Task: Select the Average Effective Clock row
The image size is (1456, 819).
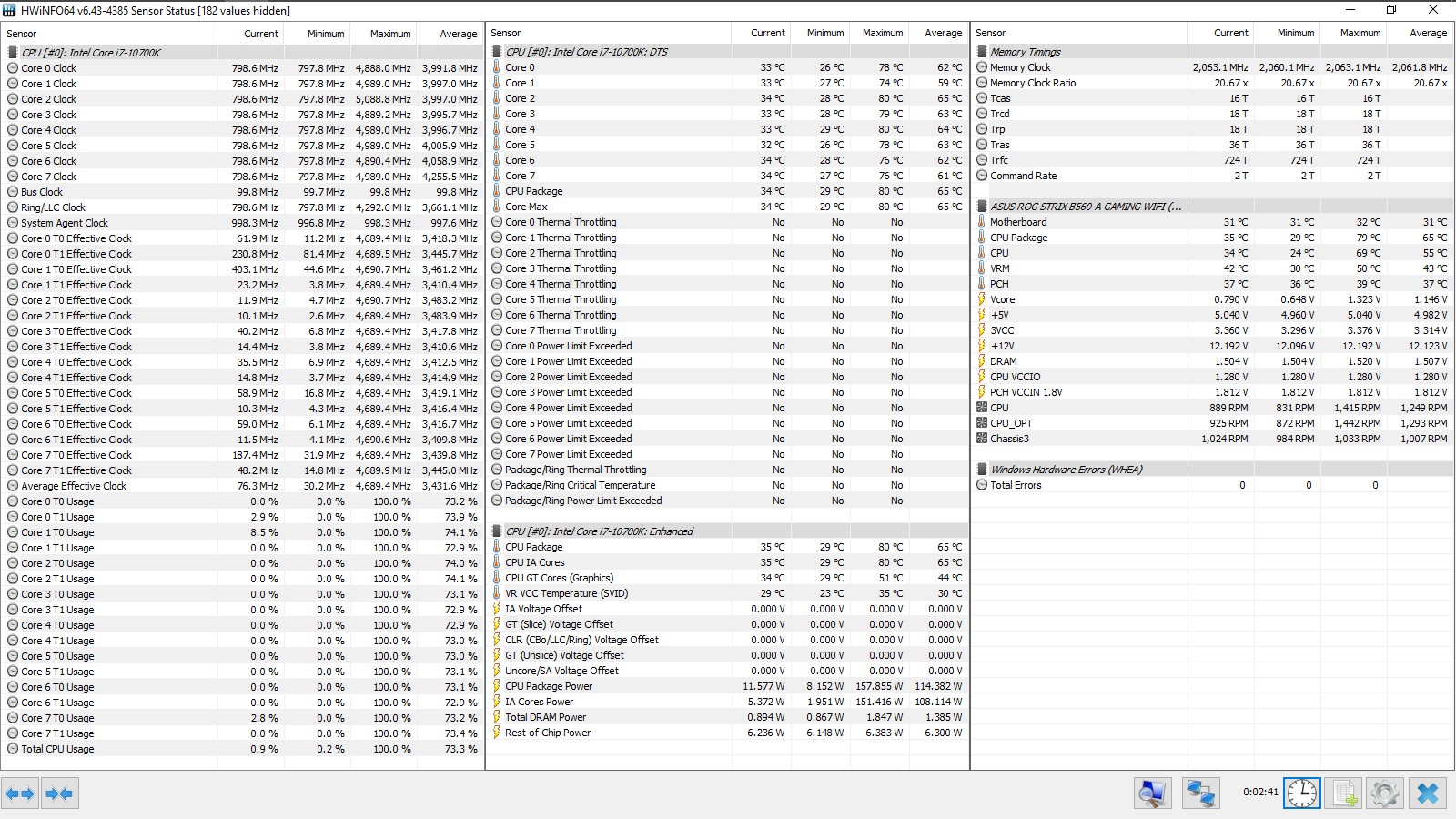Action: (242, 486)
